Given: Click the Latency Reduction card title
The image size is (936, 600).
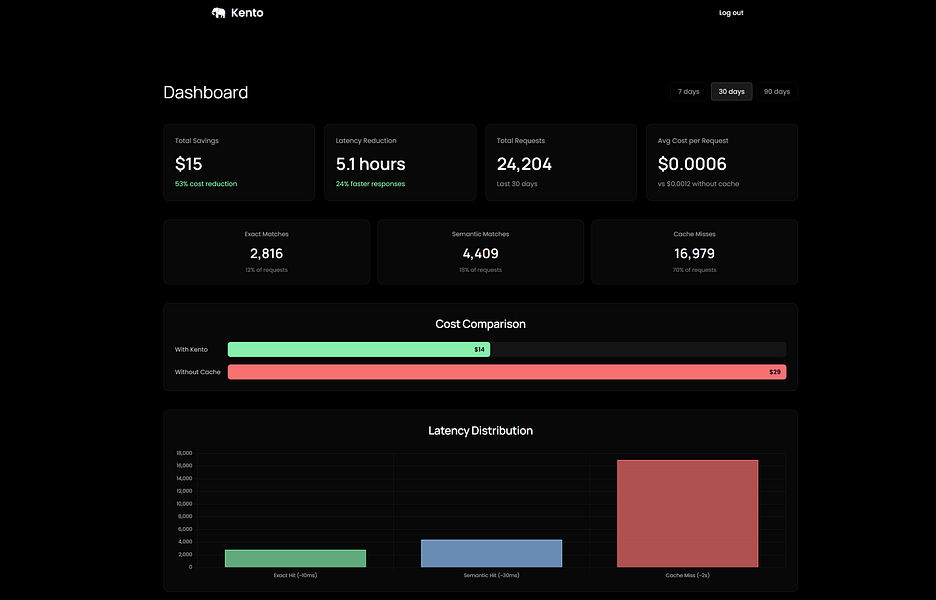Looking at the screenshot, I should (x=366, y=141).
